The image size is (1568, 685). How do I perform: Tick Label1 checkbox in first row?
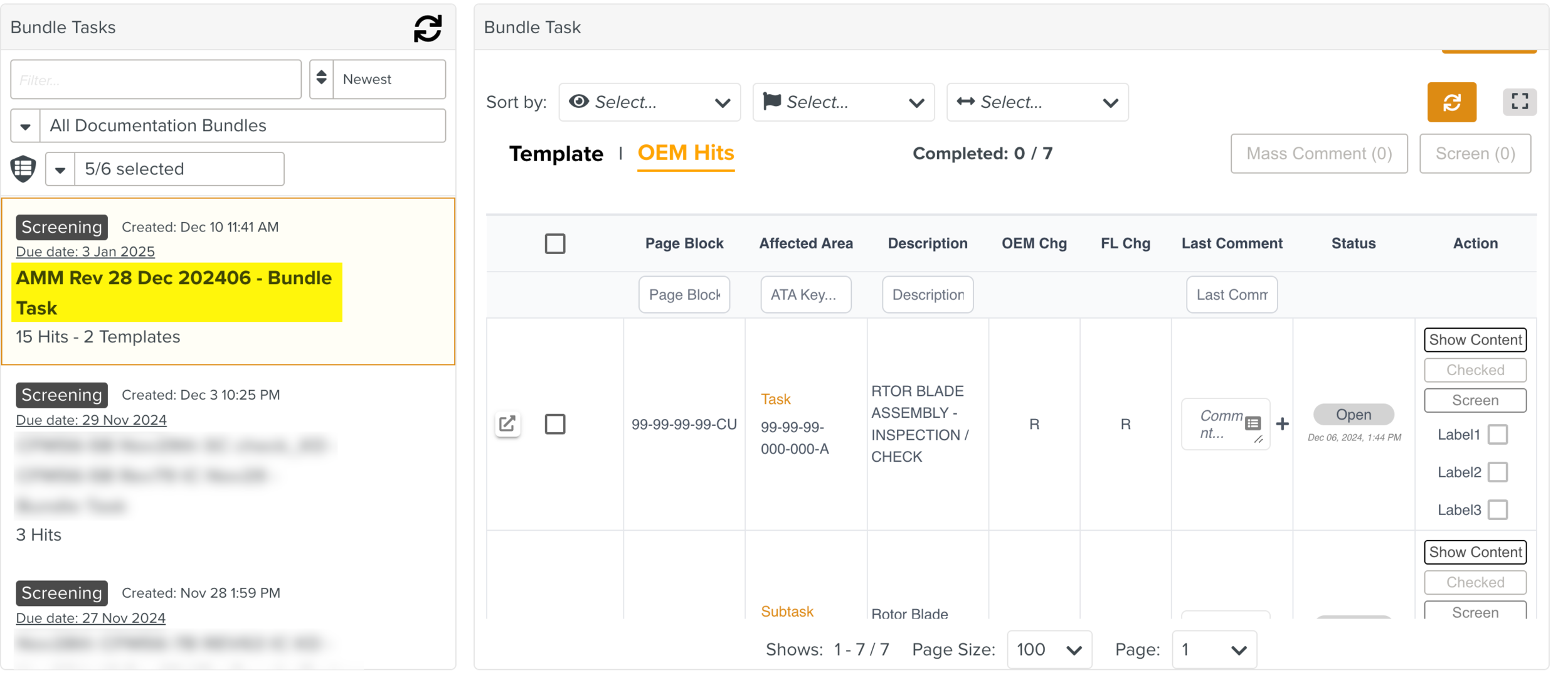click(1497, 434)
